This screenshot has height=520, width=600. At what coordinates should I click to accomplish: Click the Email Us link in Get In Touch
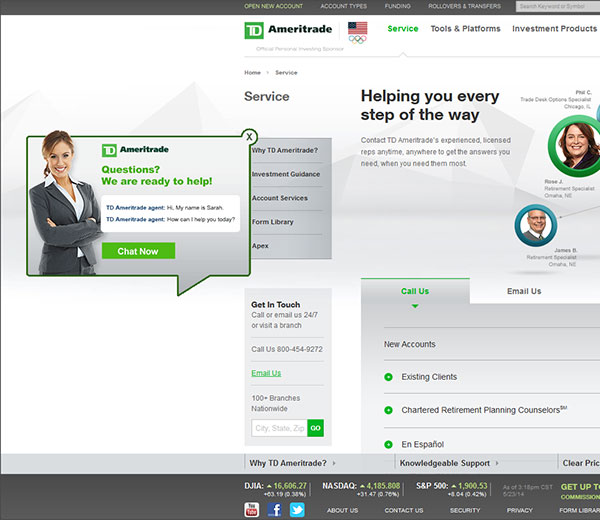tap(266, 373)
